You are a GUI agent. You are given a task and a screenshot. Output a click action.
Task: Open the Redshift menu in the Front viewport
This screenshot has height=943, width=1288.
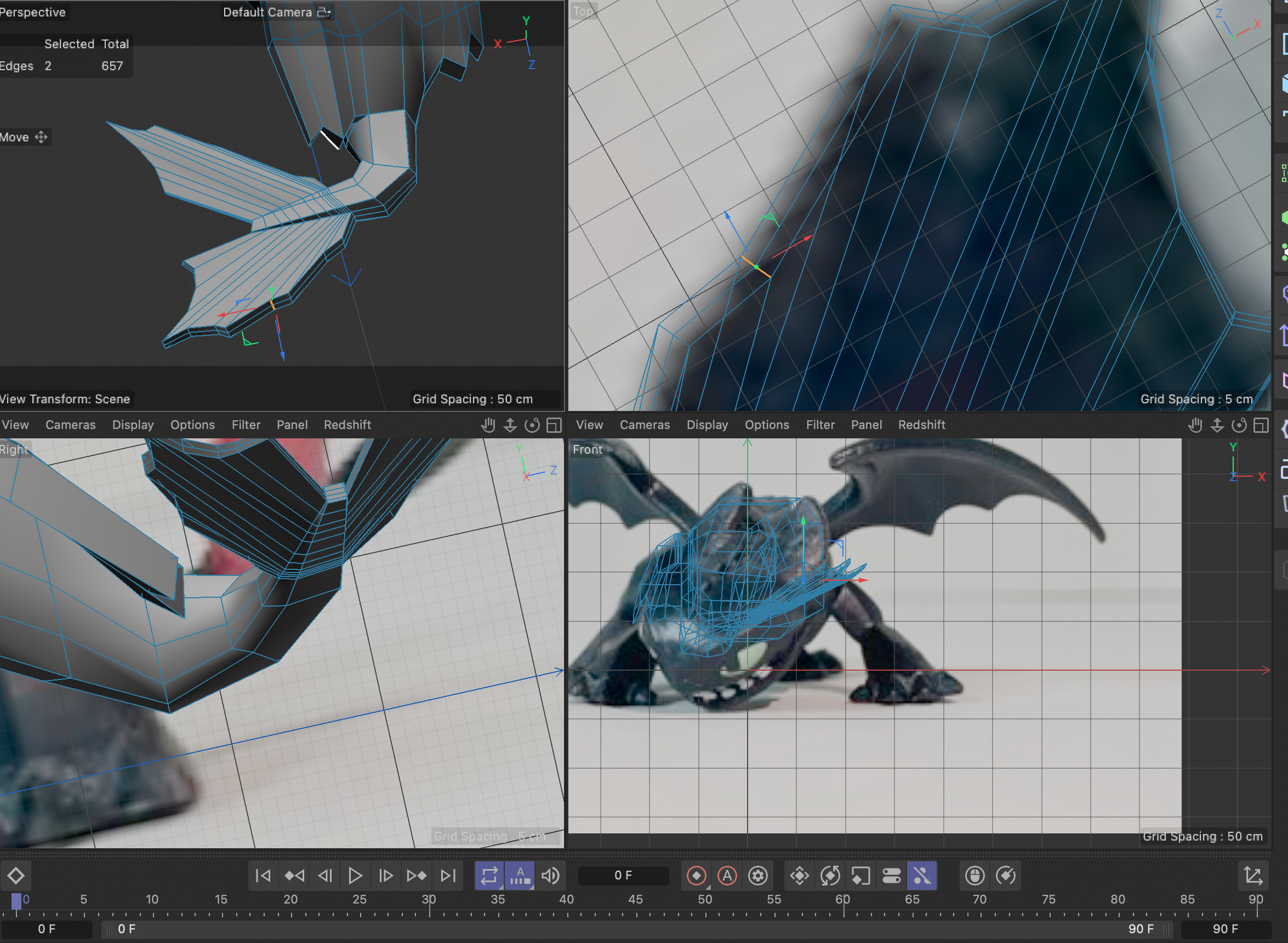click(x=921, y=425)
